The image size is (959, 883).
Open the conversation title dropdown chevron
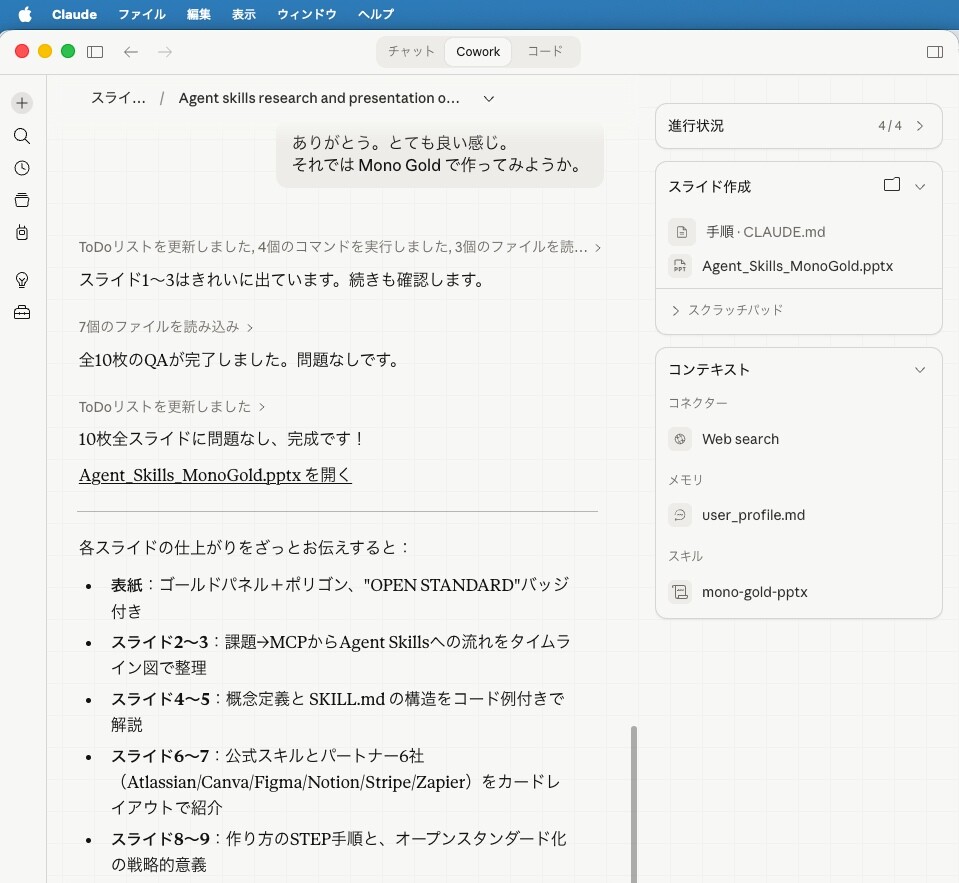click(x=489, y=98)
